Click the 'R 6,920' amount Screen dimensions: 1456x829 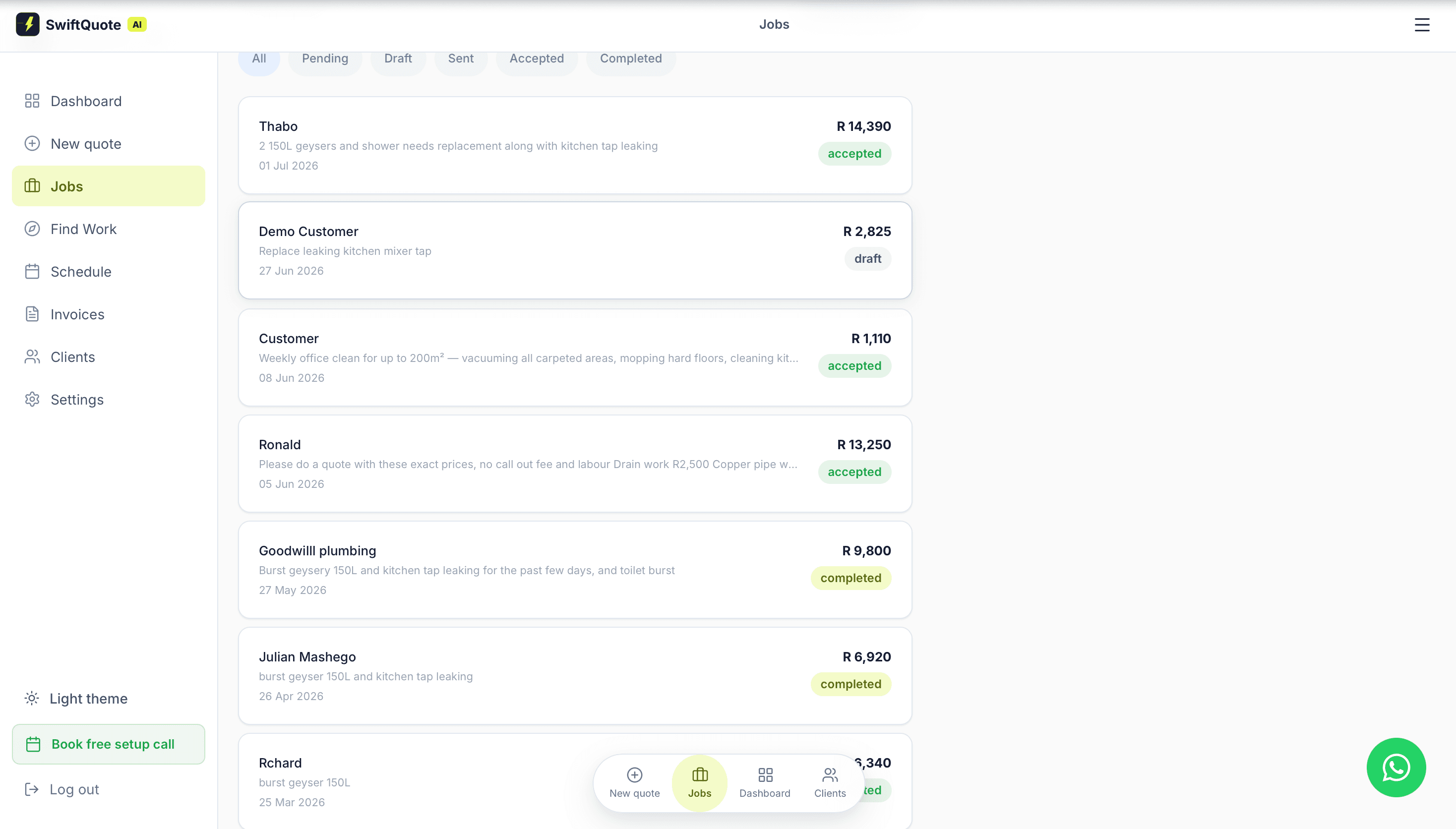click(867, 656)
